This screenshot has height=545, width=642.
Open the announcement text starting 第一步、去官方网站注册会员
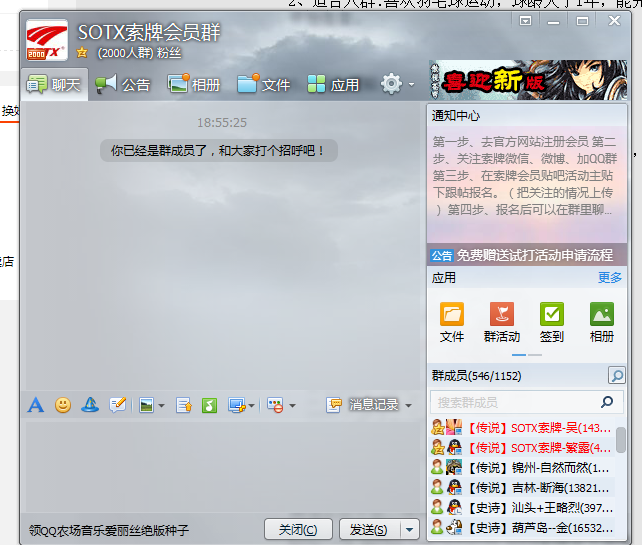point(524,176)
